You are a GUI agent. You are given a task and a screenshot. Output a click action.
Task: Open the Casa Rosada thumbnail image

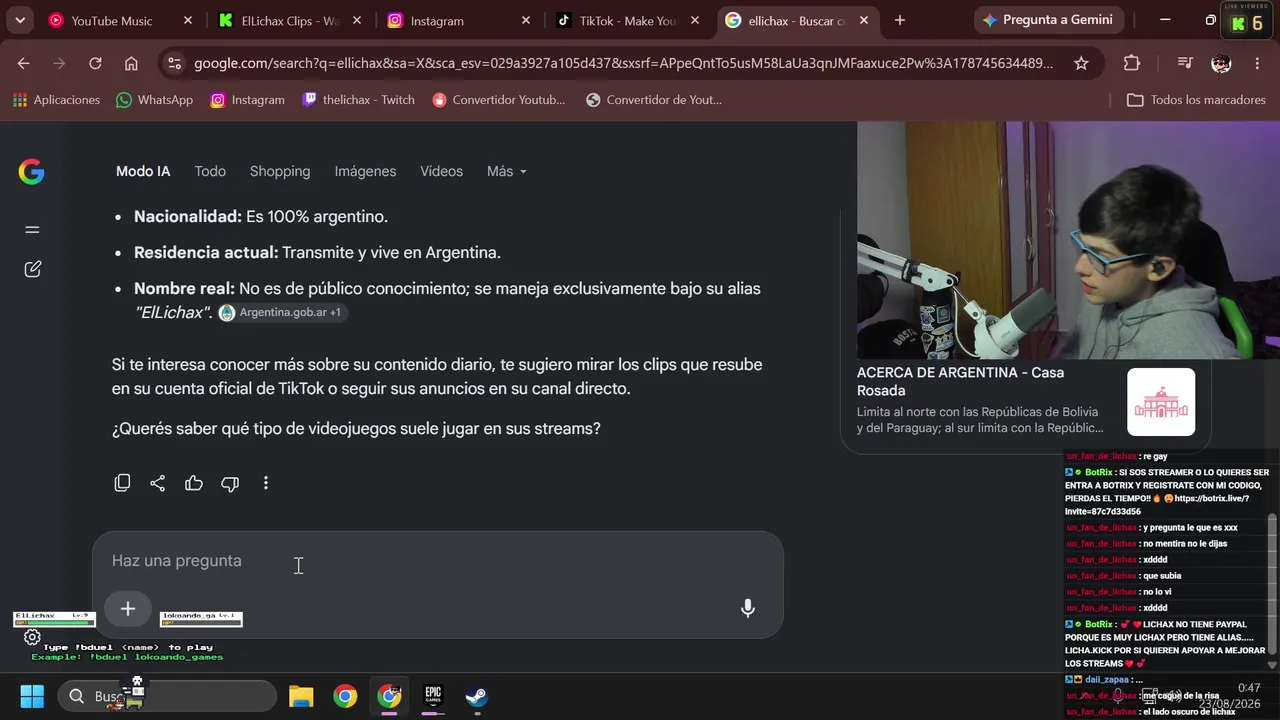(1161, 402)
